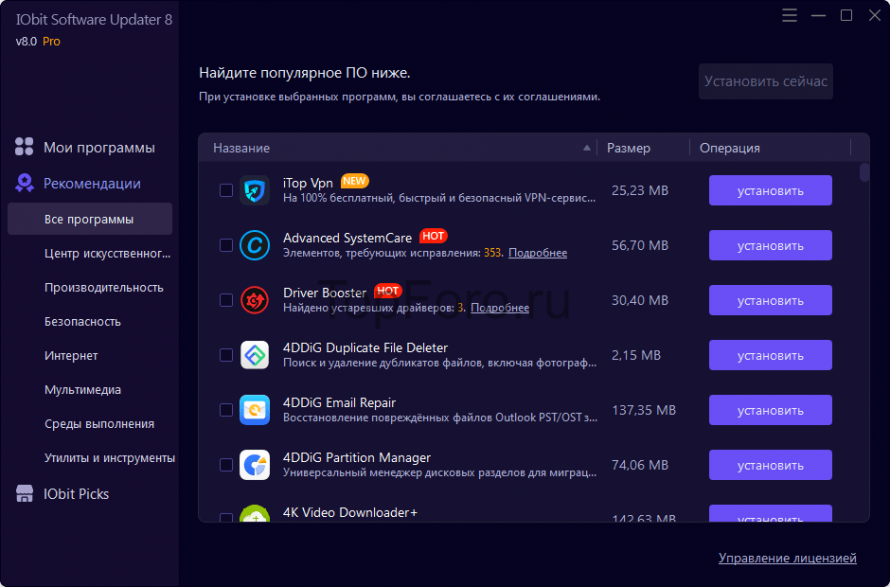Viewport: 890px width, 587px height.
Task: Select Утилиты и инструменты category
Action: [110, 458]
